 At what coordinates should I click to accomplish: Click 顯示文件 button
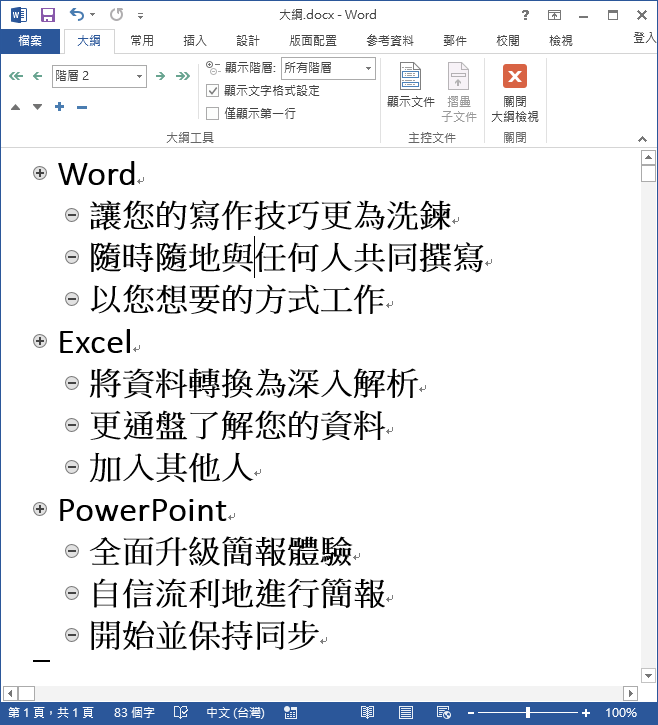tap(411, 86)
